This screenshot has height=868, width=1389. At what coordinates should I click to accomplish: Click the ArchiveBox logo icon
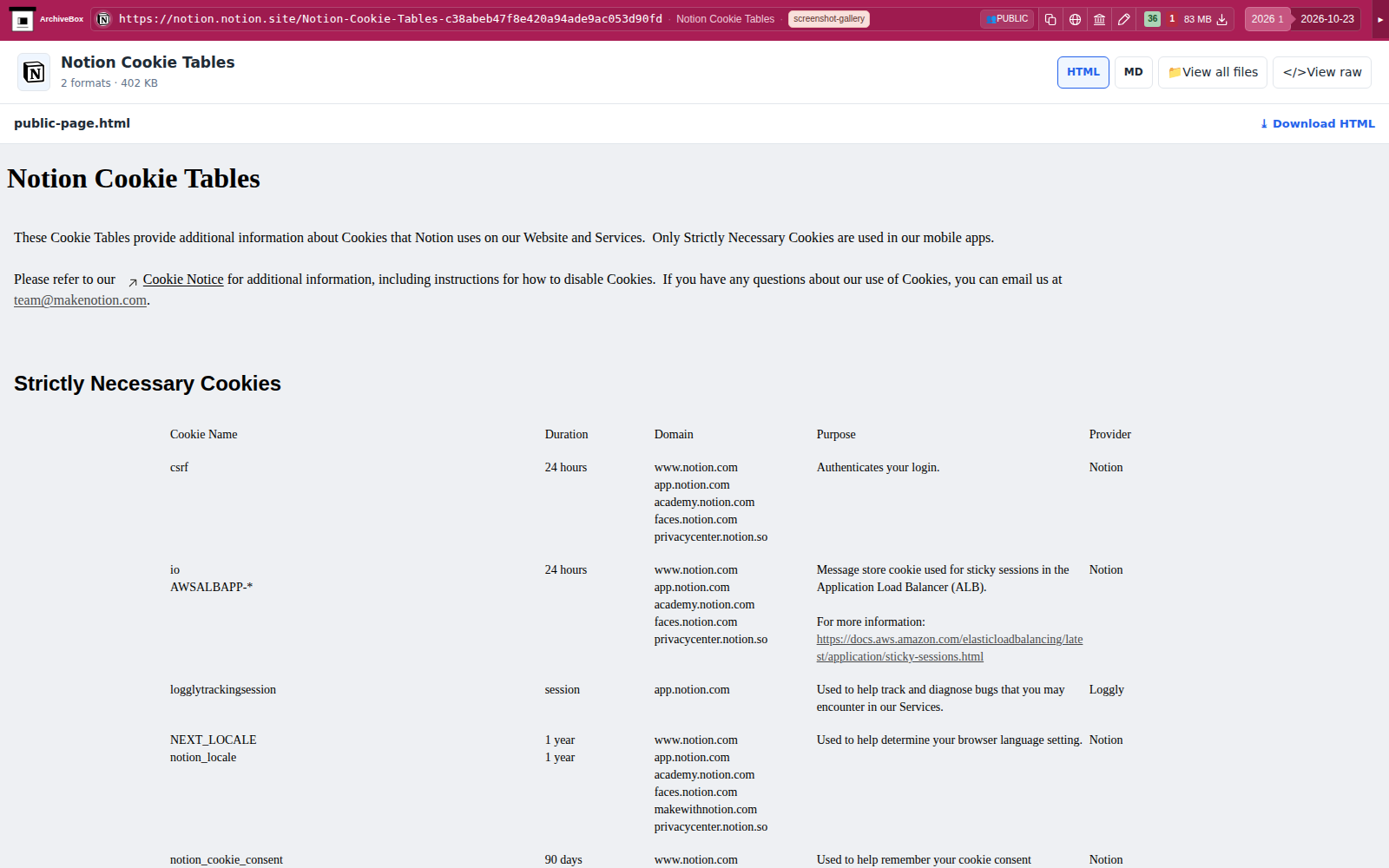pyautogui.click(x=23, y=19)
